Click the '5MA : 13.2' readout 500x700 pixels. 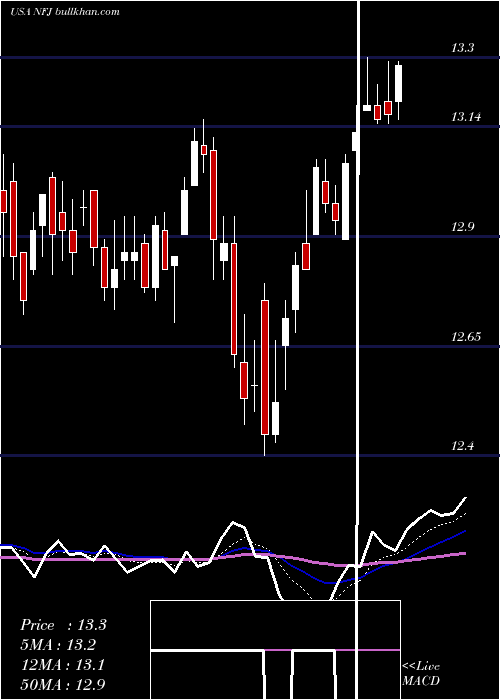(58, 645)
